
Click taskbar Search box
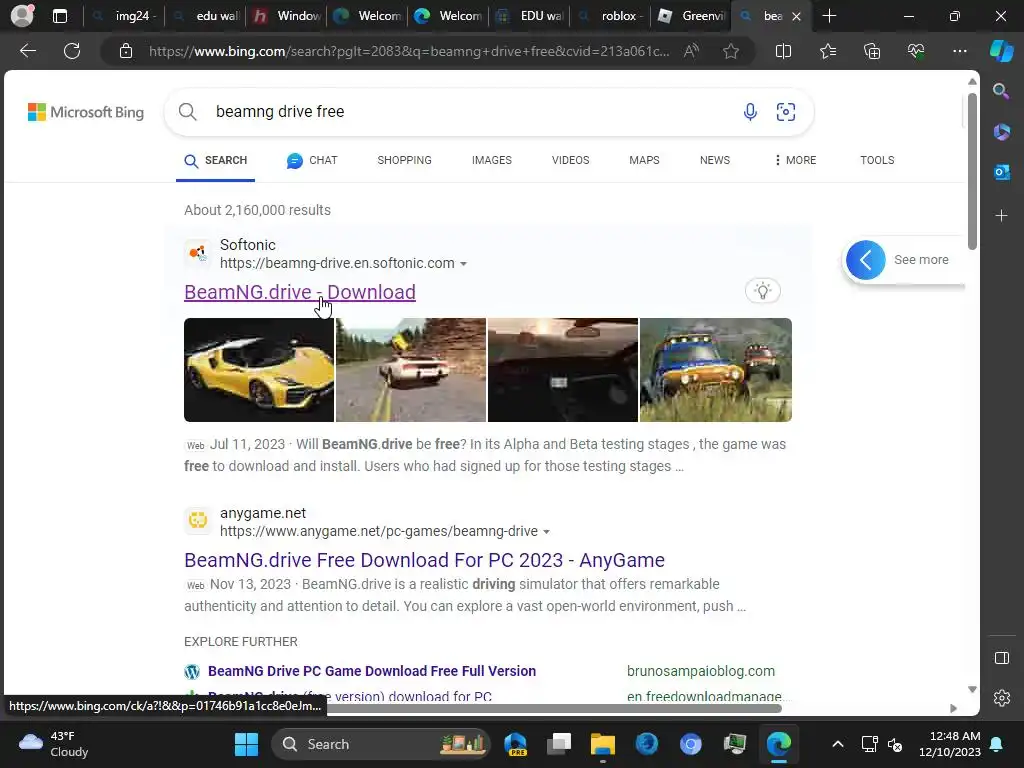pos(381,744)
